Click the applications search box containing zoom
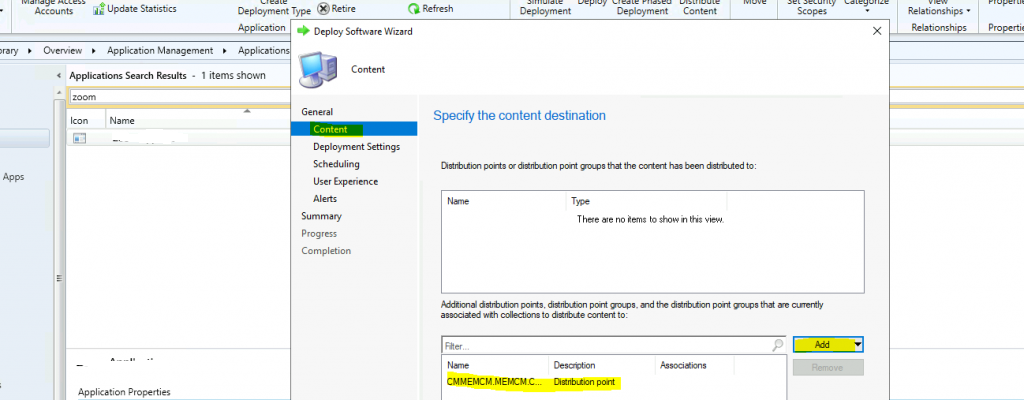Viewport: 1024px width, 400px height. 180,97
